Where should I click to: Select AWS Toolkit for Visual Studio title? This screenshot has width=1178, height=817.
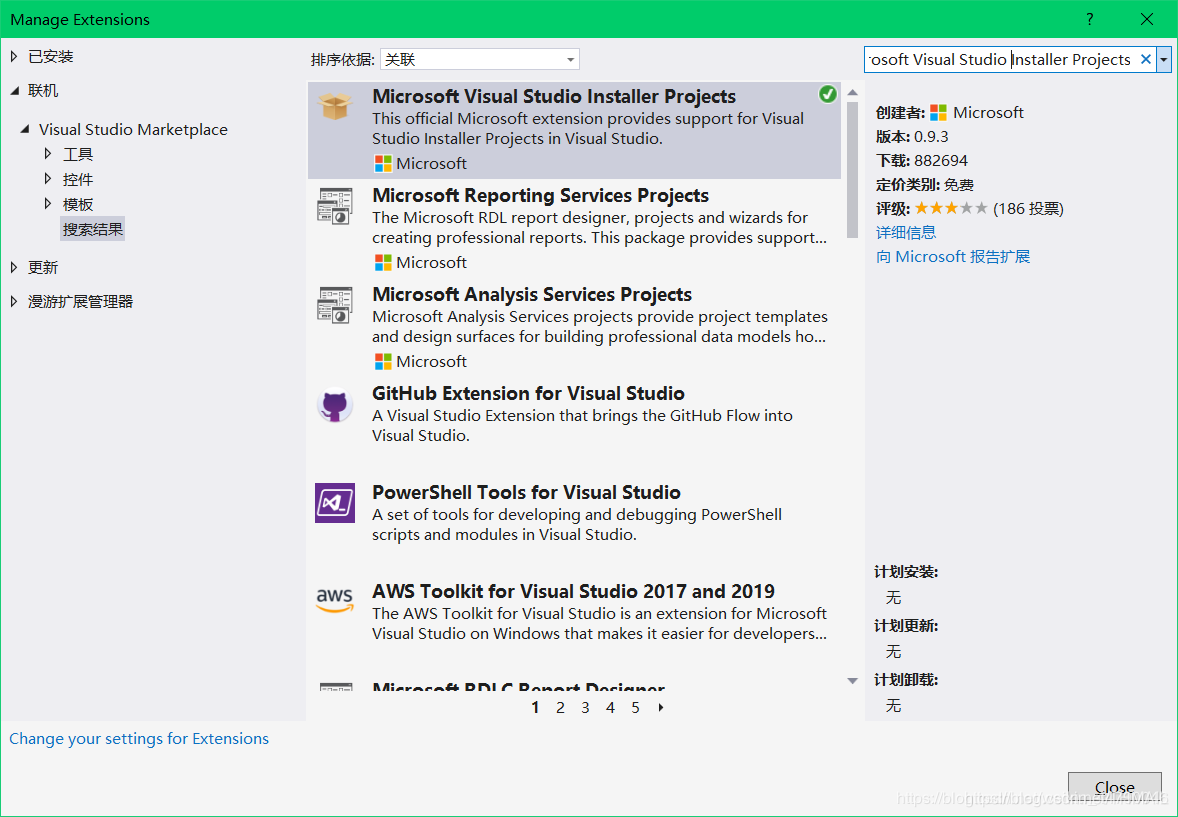573,592
